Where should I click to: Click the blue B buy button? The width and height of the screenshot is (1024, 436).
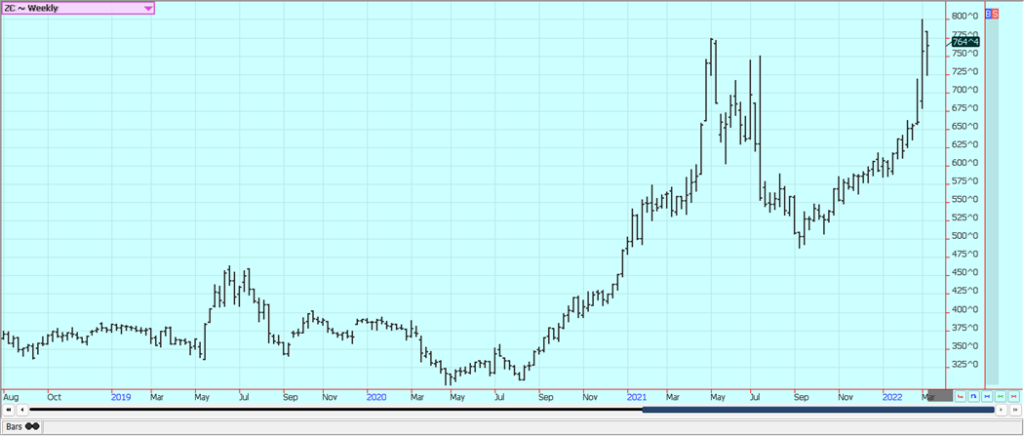point(988,13)
